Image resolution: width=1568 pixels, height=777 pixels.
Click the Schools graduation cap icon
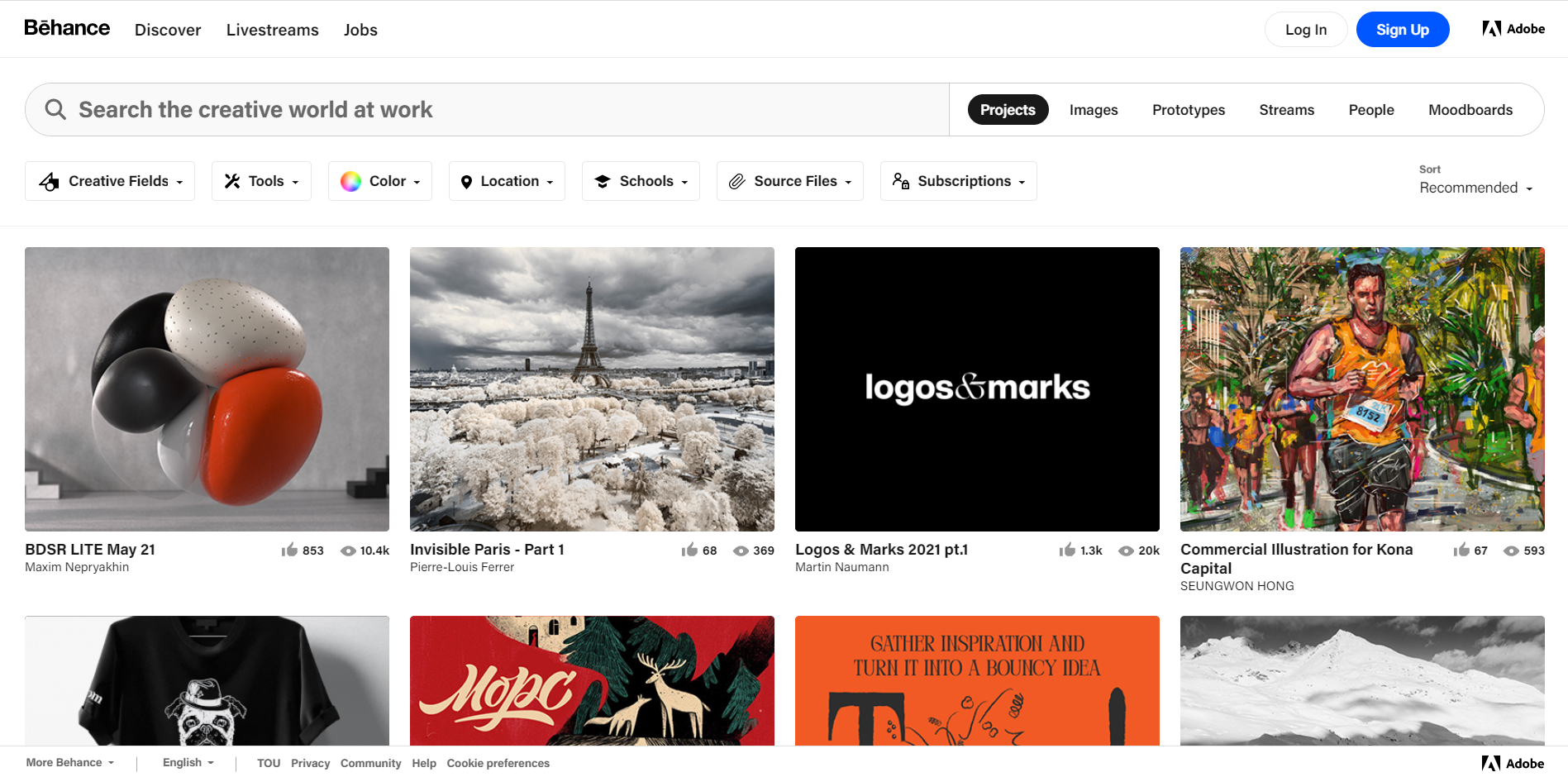pyautogui.click(x=603, y=181)
